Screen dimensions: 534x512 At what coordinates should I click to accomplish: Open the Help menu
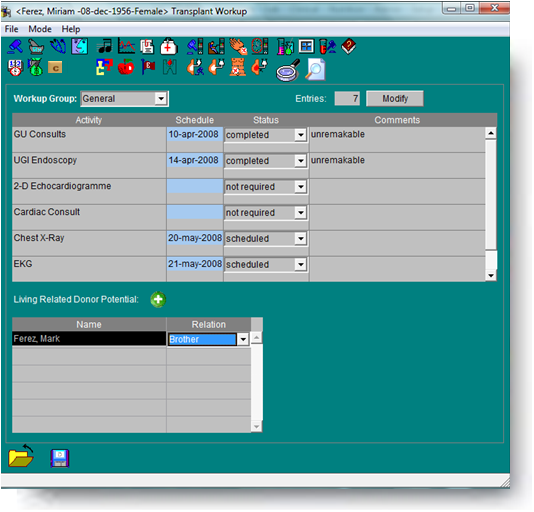pyautogui.click(x=71, y=29)
